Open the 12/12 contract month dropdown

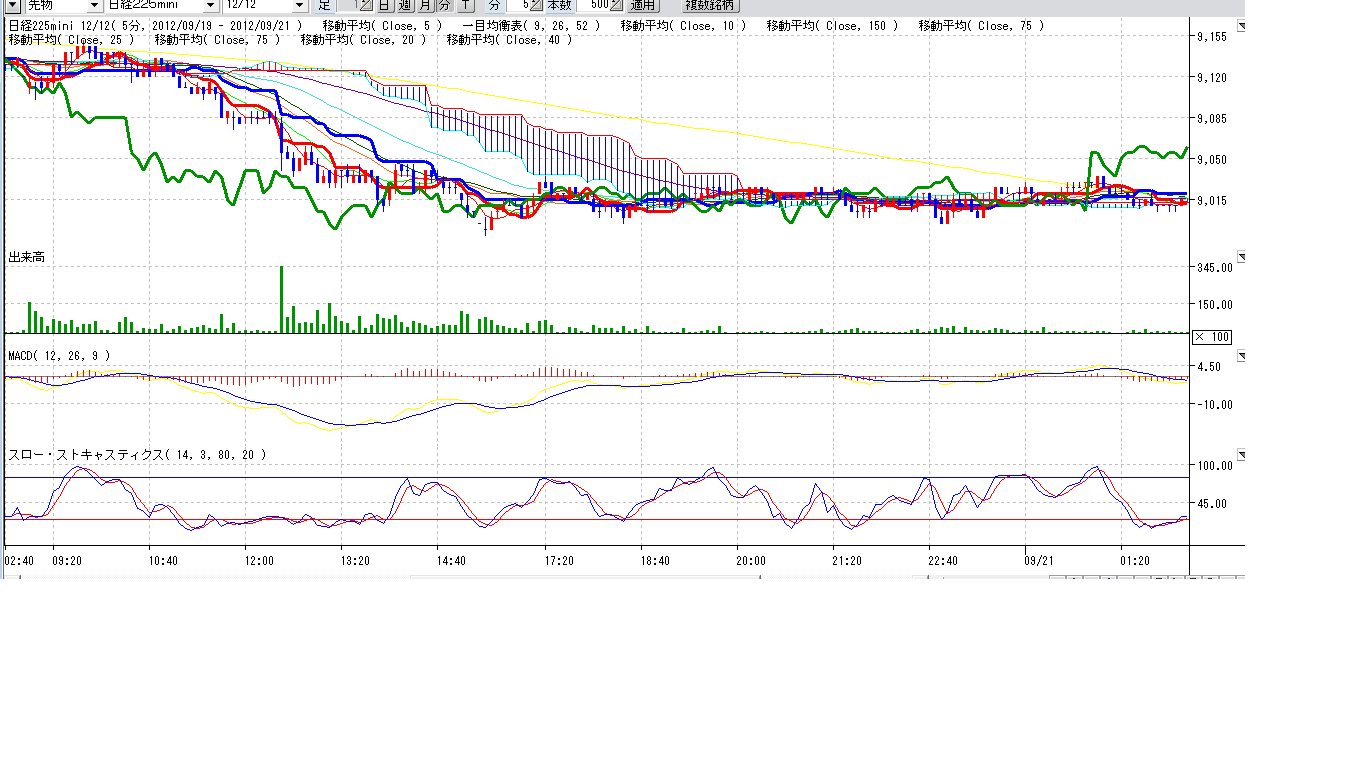click(299, 5)
